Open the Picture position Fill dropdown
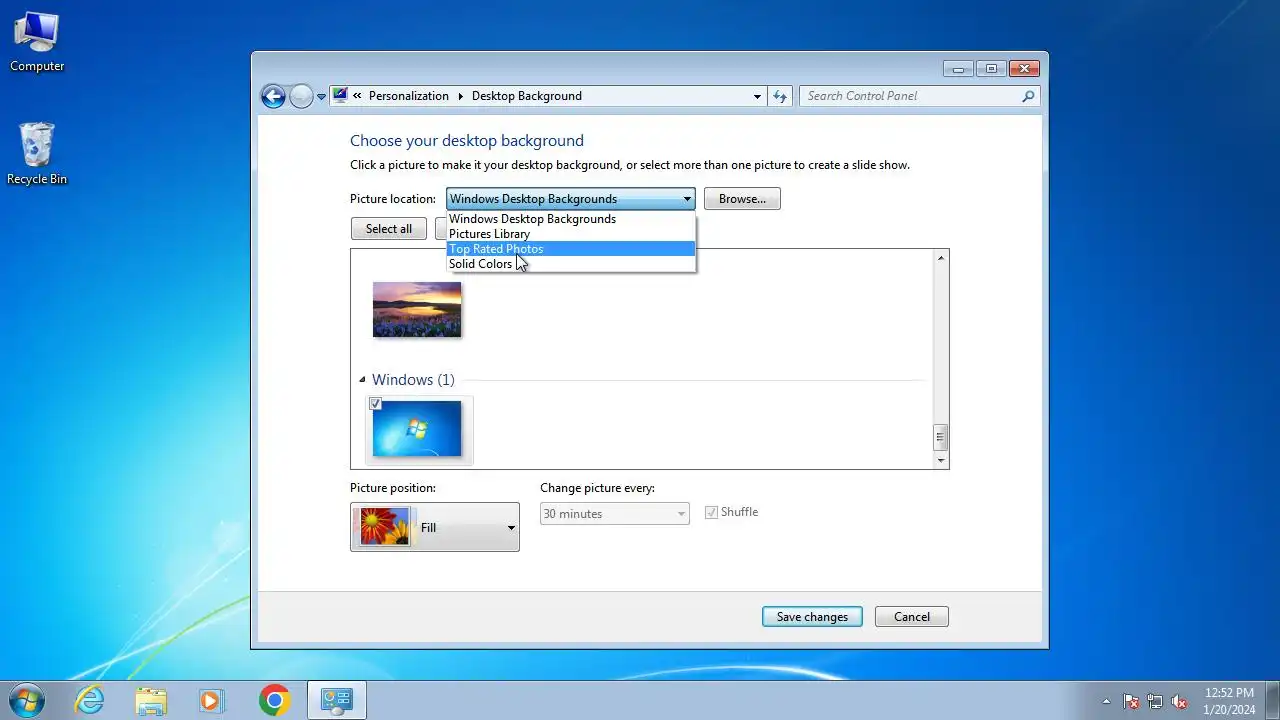The width and height of the screenshot is (1280, 720). click(435, 527)
